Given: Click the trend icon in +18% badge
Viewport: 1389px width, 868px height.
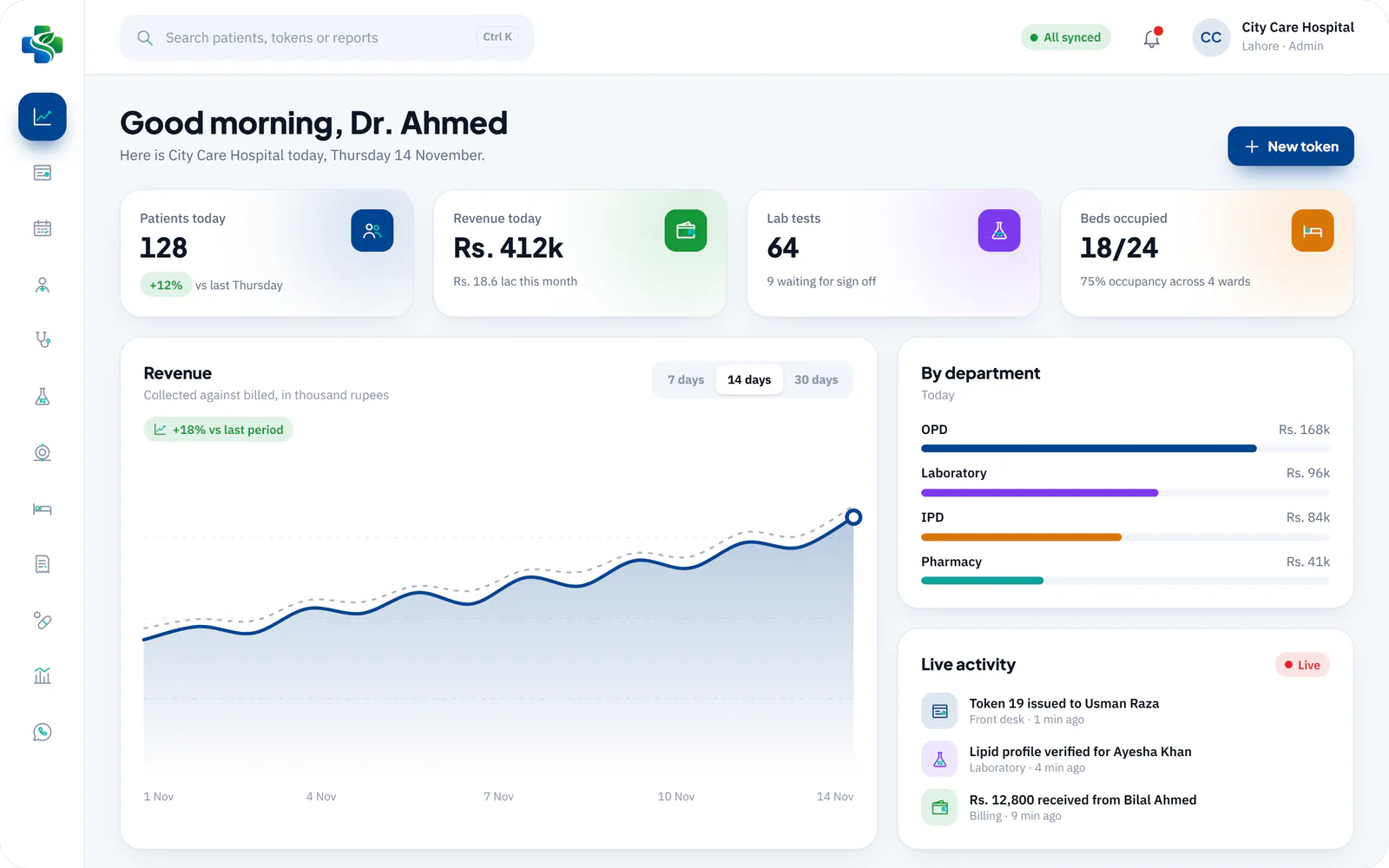Looking at the screenshot, I should (x=160, y=430).
